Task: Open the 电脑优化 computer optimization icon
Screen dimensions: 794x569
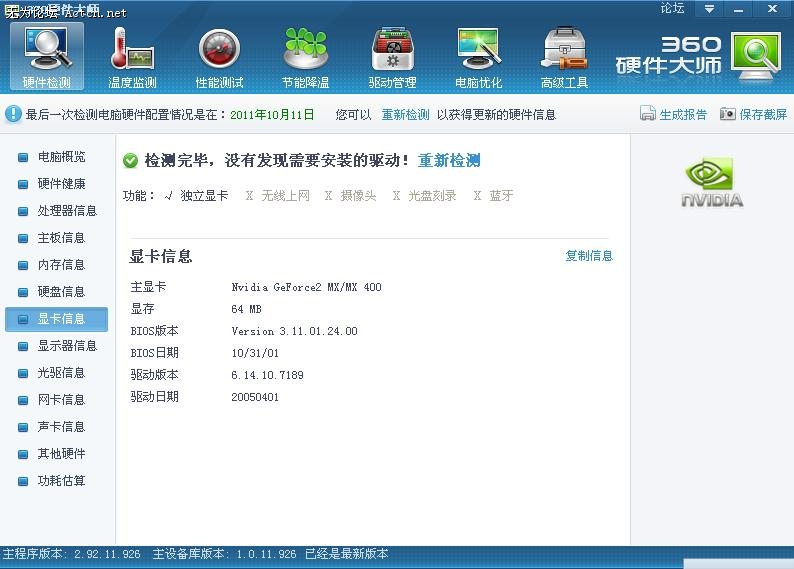Action: 479,49
